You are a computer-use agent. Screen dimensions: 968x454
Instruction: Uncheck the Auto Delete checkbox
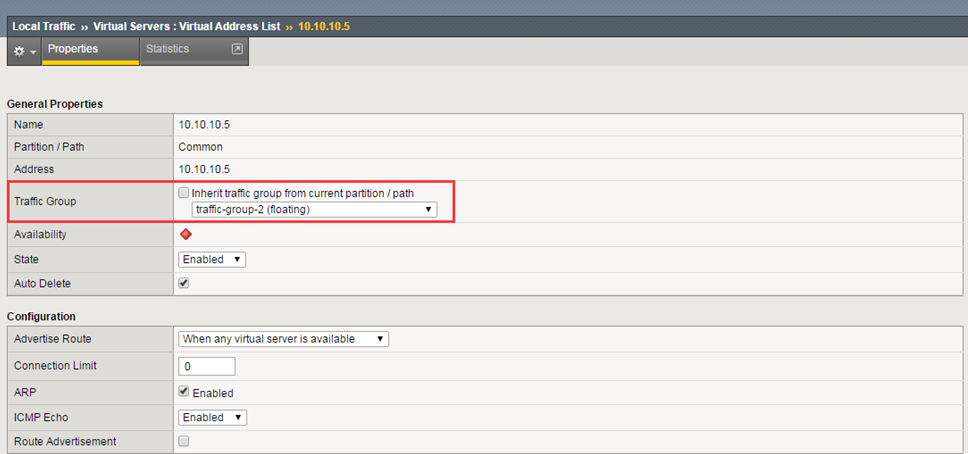[x=184, y=283]
